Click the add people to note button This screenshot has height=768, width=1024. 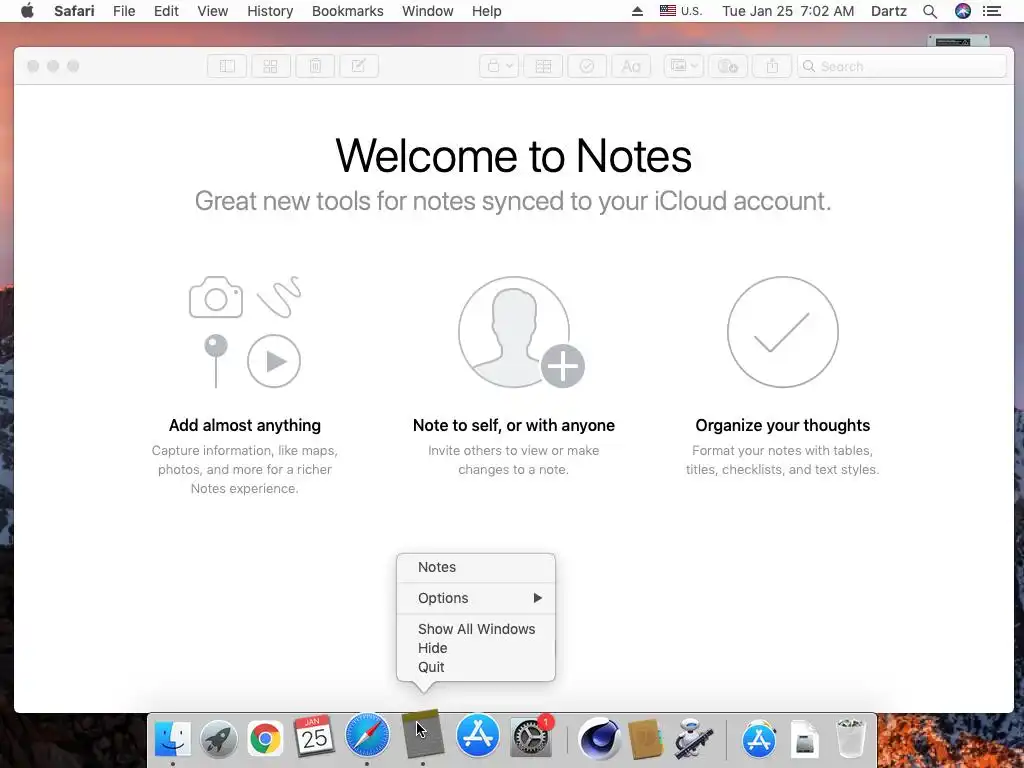tap(728, 66)
